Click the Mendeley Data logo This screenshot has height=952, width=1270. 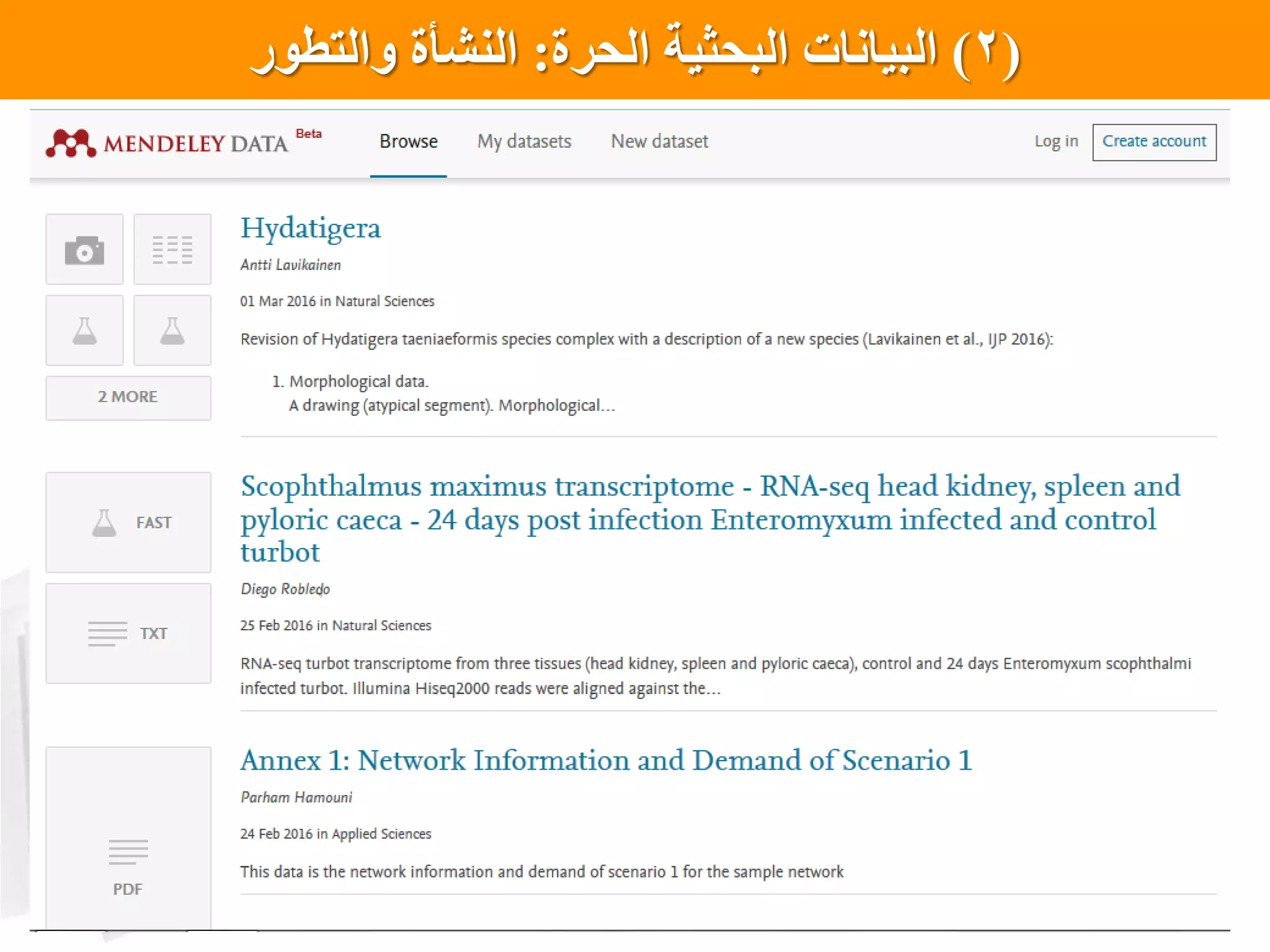point(167,143)
